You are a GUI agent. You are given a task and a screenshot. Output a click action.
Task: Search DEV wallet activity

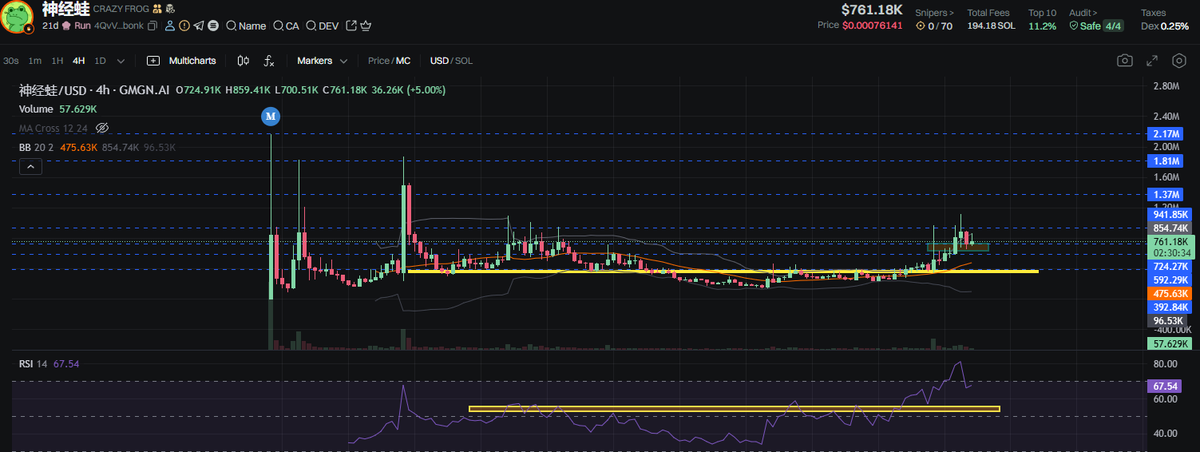point(322,26)
